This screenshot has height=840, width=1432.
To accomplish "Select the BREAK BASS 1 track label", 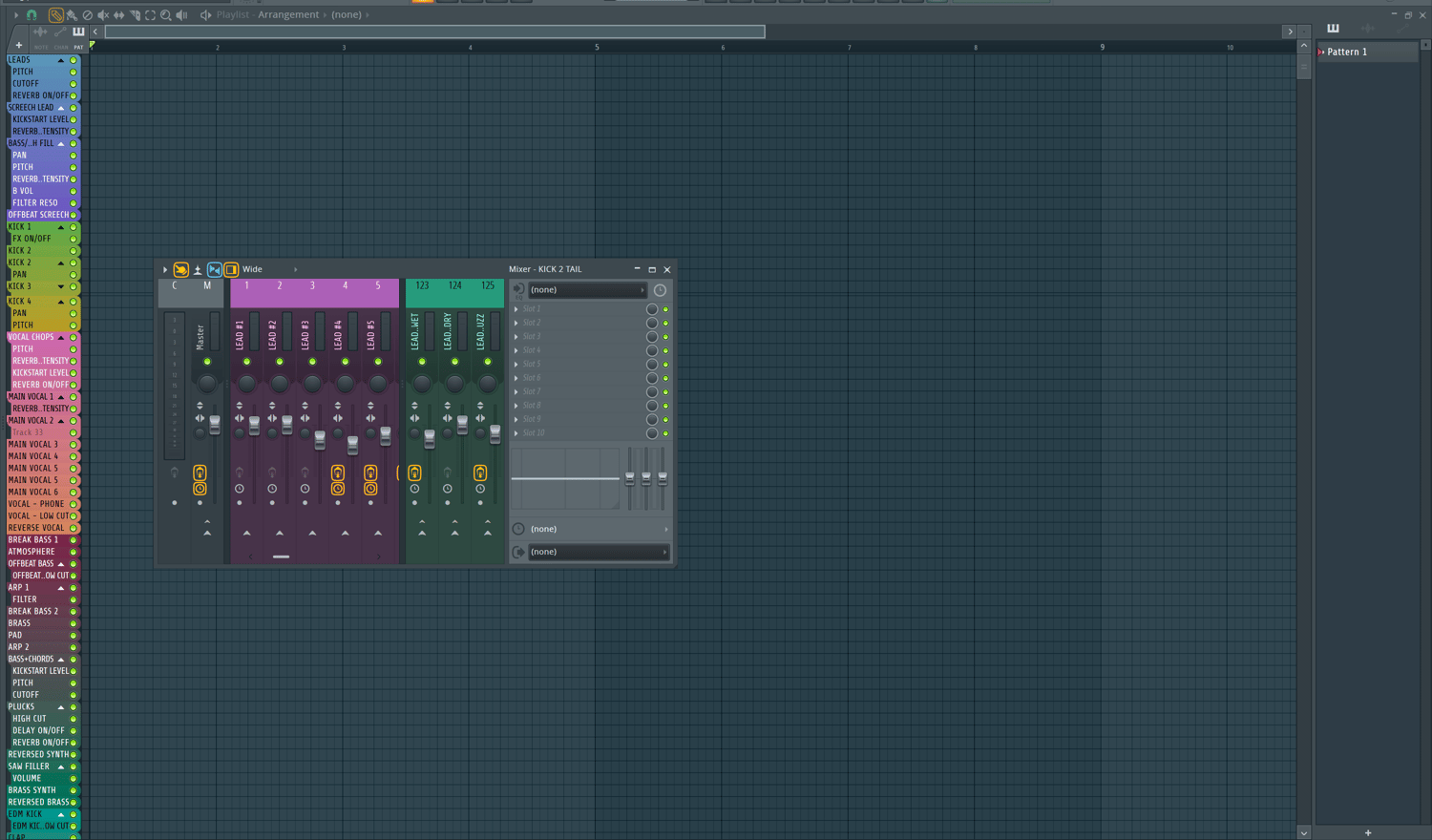I will pyautogui.click(x=33, y=540).
